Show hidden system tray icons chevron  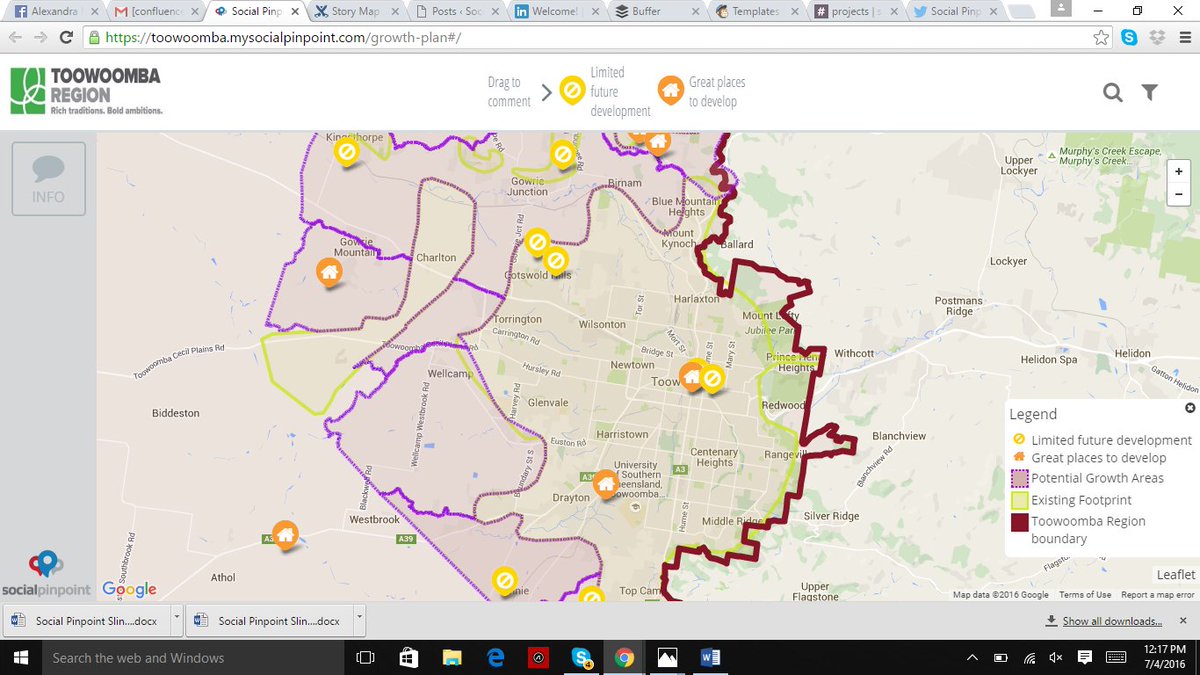(x=973, y=657)
